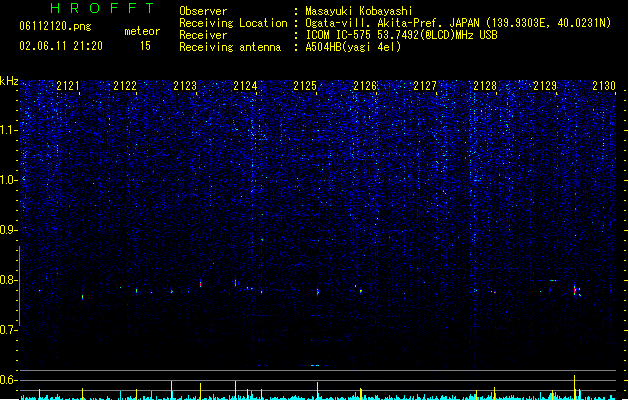The height and width of the screenshot is (400, 629).
Task: Click the Receiving antenna label
Action: click(x=230, y=47)
